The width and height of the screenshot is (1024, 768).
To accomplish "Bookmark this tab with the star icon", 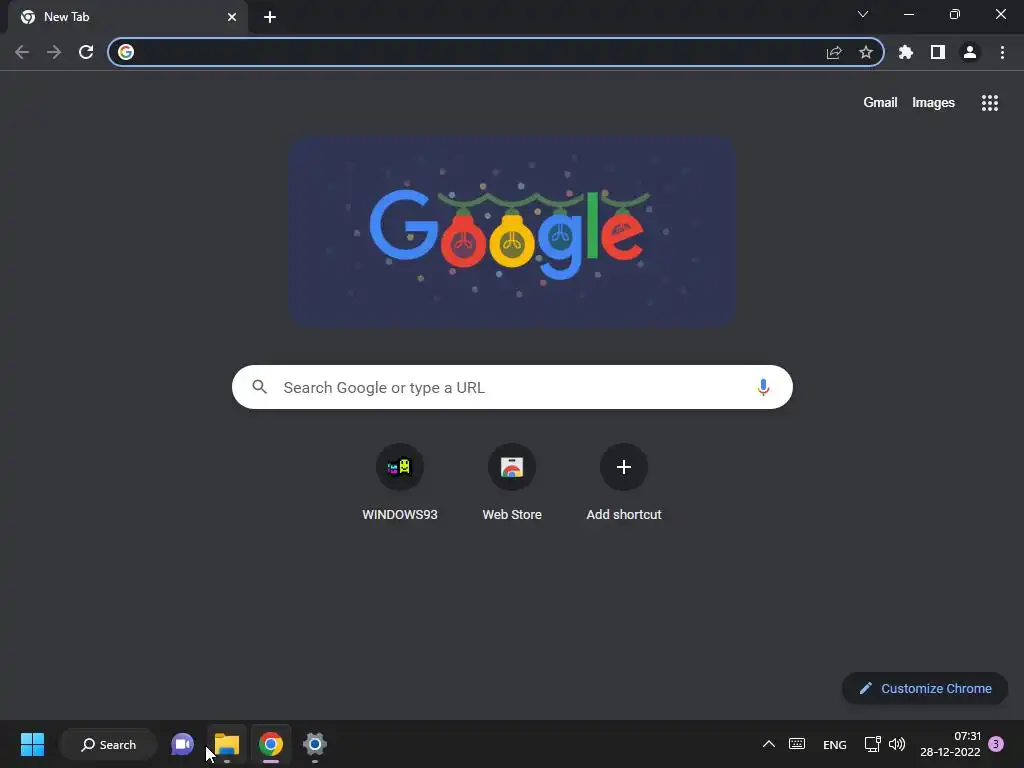I will coord(866,52).
